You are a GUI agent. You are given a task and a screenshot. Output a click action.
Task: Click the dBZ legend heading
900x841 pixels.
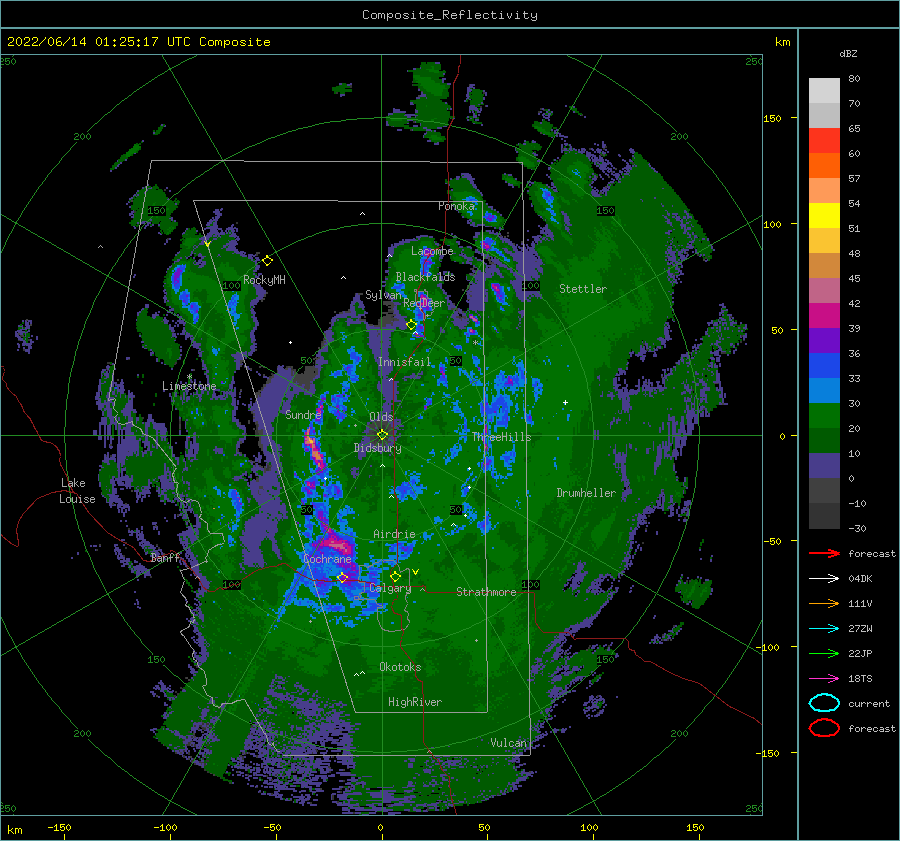[848, 54]
